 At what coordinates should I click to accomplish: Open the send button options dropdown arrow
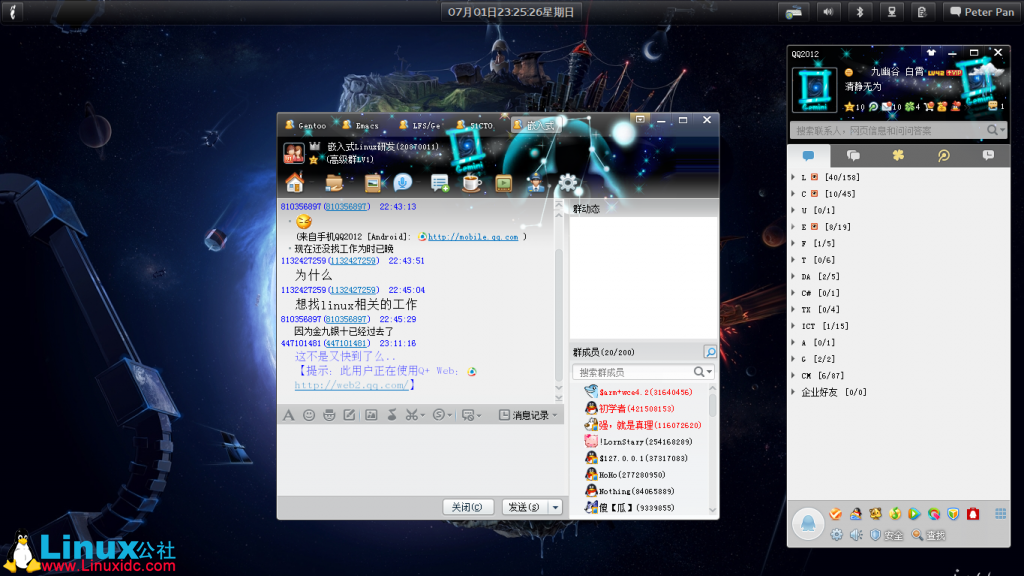(555, 507)
